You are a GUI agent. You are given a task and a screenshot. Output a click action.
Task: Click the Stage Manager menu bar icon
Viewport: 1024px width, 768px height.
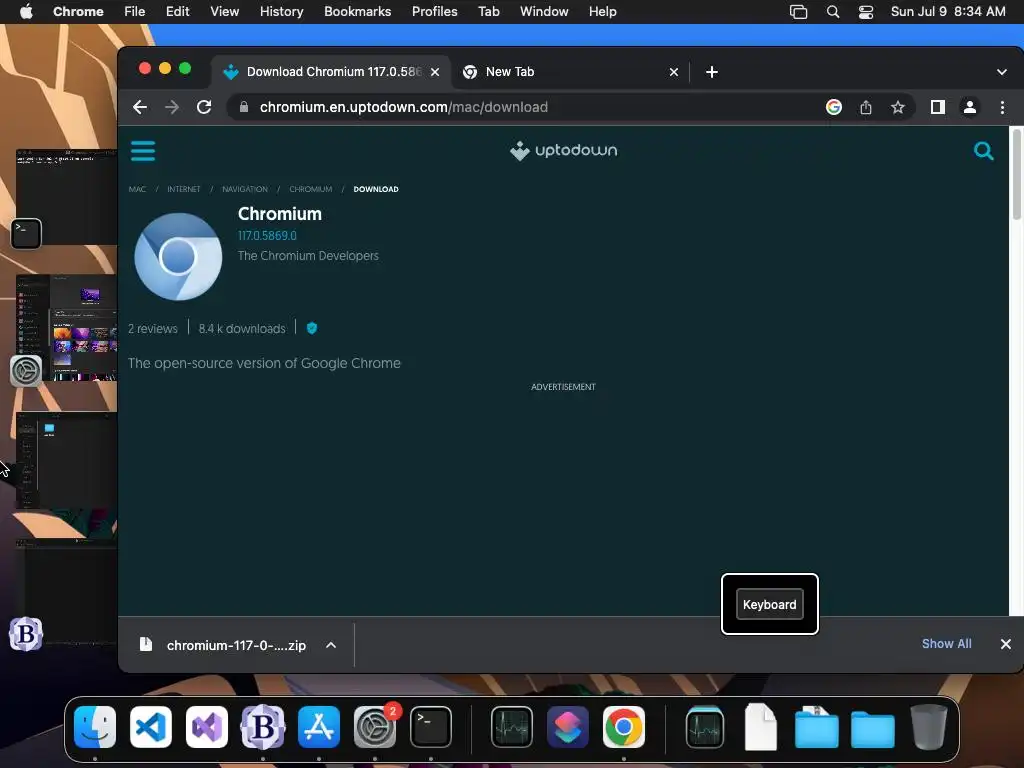point(798,12)
